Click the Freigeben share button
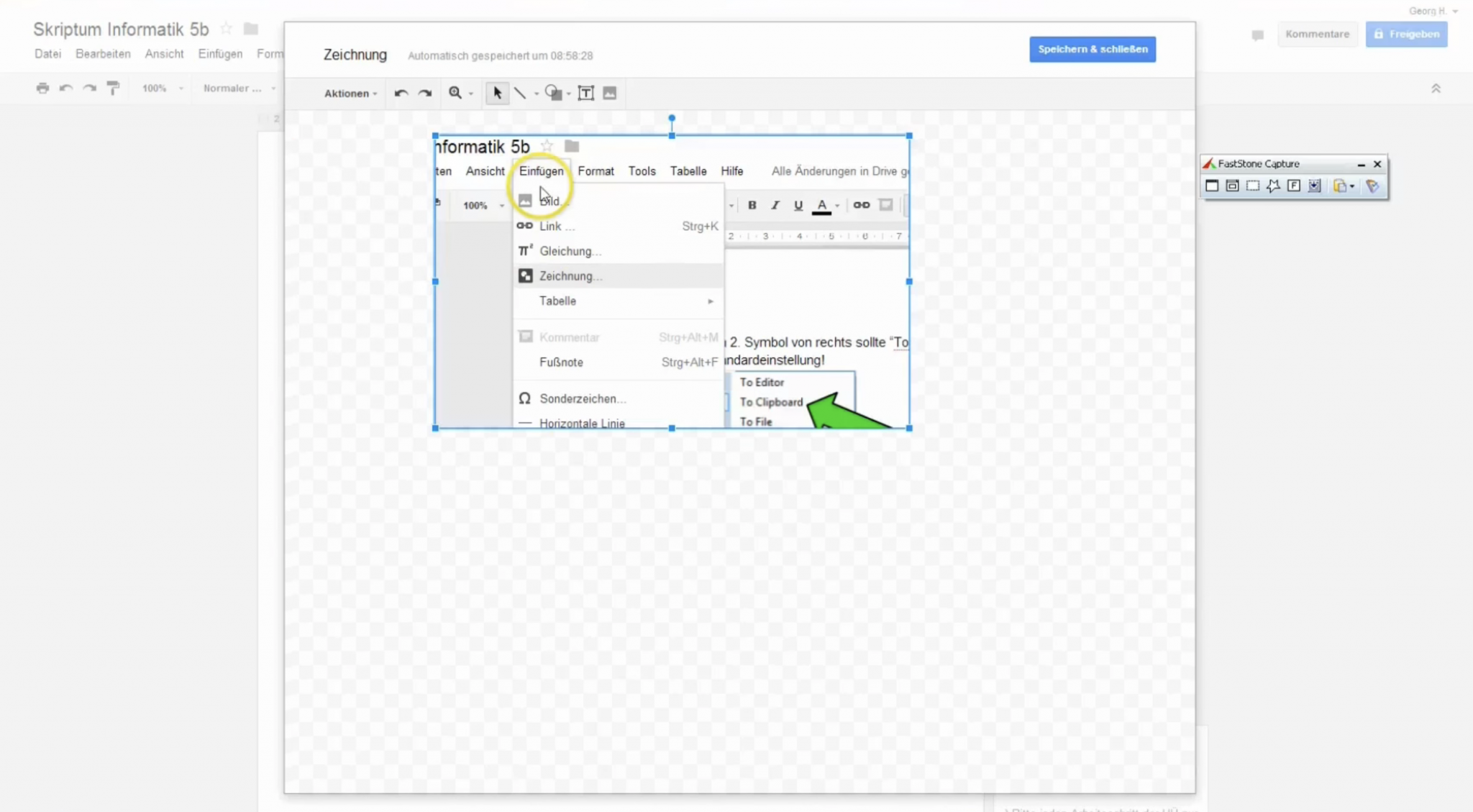Image resolution: width=1473 pixels, height=812 pixels. click(1406, 34)
